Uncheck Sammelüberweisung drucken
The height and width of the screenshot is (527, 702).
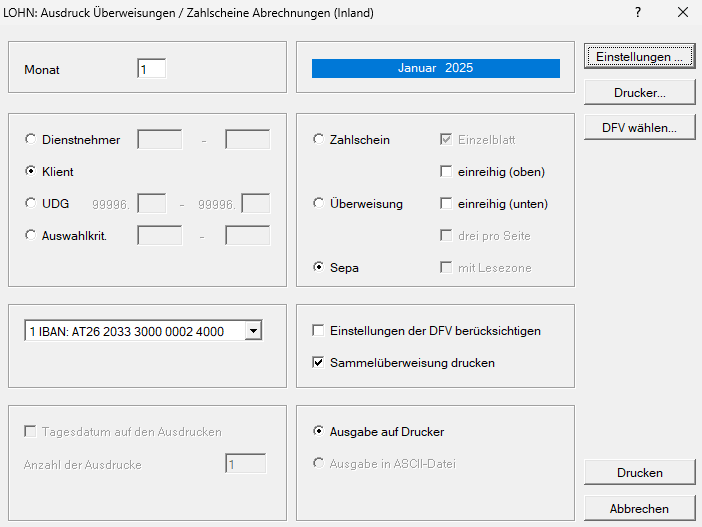[319, 363]
